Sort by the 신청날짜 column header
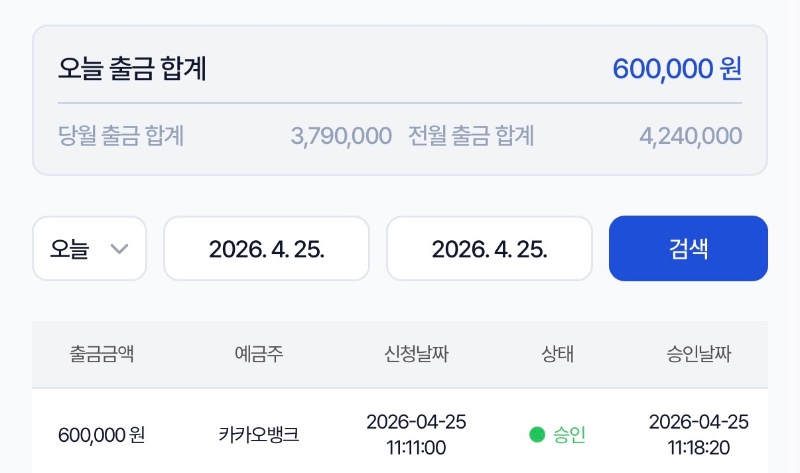 click(x=416, y=354)
